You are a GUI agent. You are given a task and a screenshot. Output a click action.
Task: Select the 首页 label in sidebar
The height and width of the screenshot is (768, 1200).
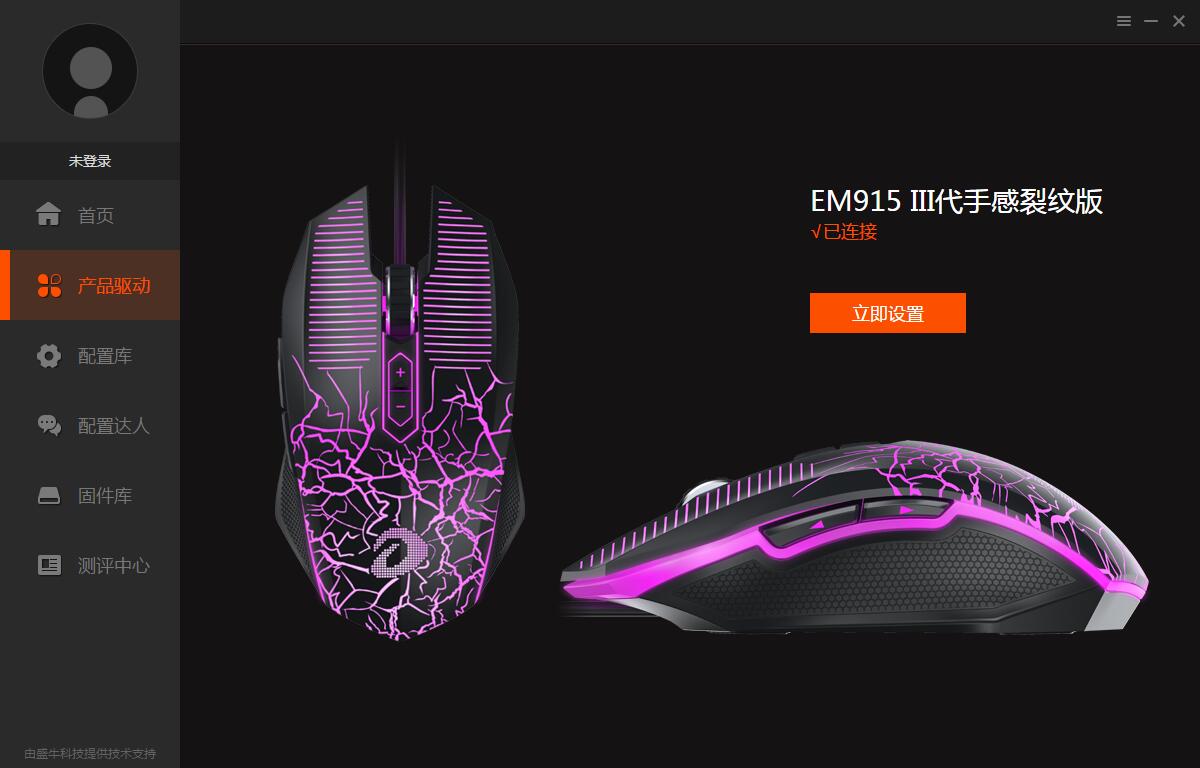coord(96,215)
